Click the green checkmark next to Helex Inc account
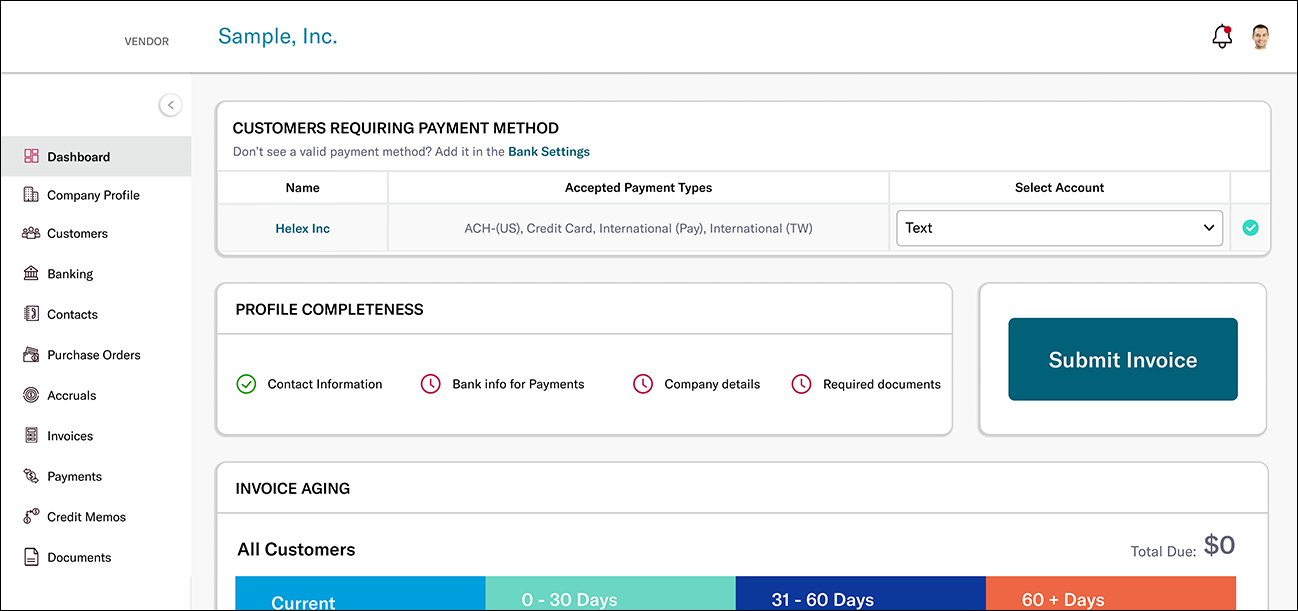Viewport: 1298px width, 611px height. [x=1250, y=228]
